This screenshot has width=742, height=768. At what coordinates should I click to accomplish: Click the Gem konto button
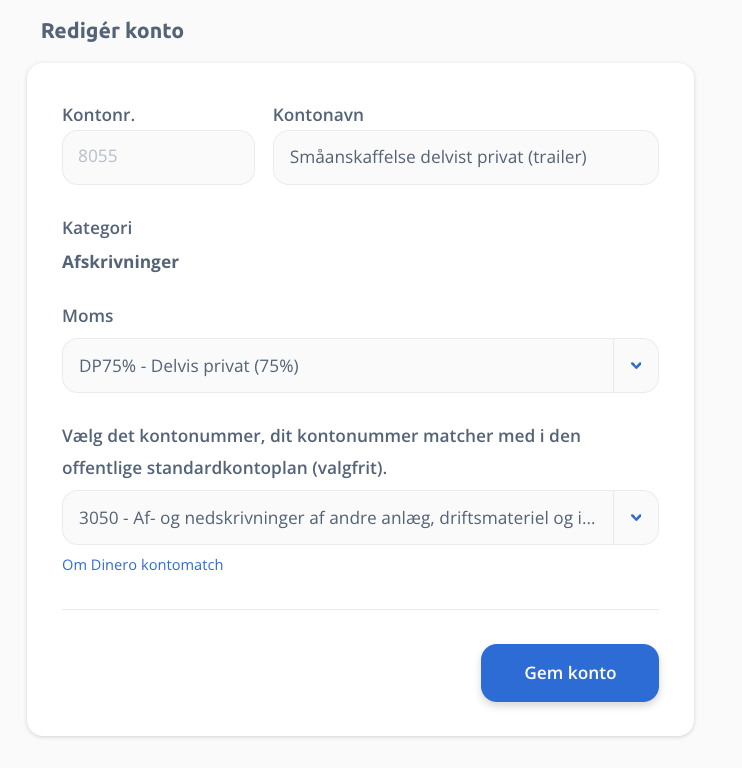pyautogui.click(x=570, y=673)
